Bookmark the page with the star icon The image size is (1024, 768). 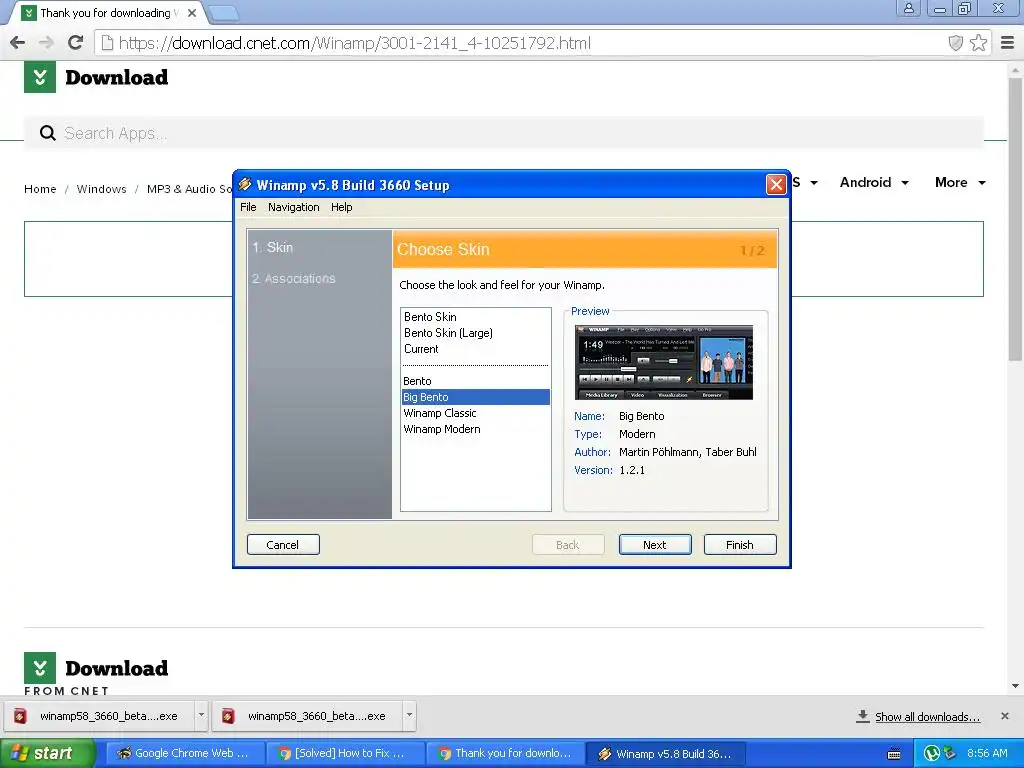(x=978, y=43)
